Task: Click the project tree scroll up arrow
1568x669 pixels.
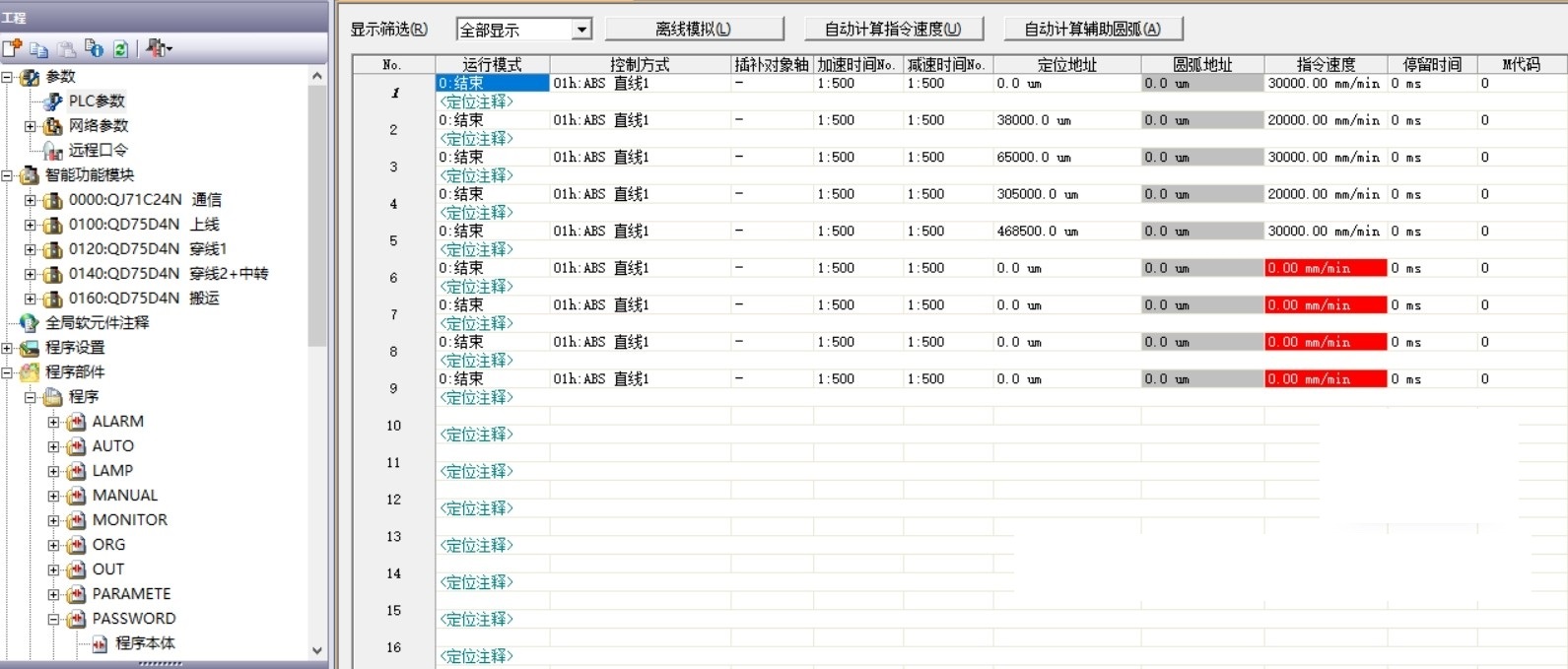Action: pos(317,76)
